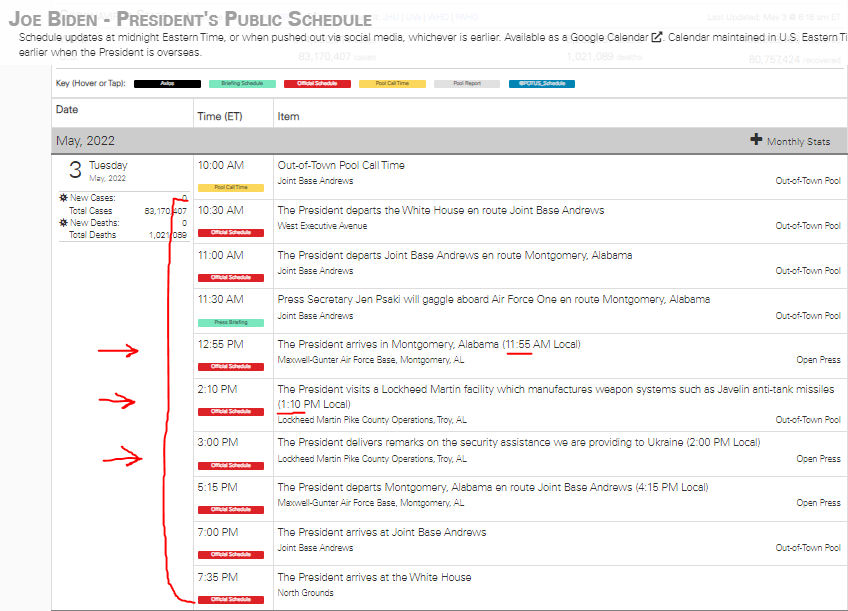Click the 7:35 PM time cell

tap(217, 577)
